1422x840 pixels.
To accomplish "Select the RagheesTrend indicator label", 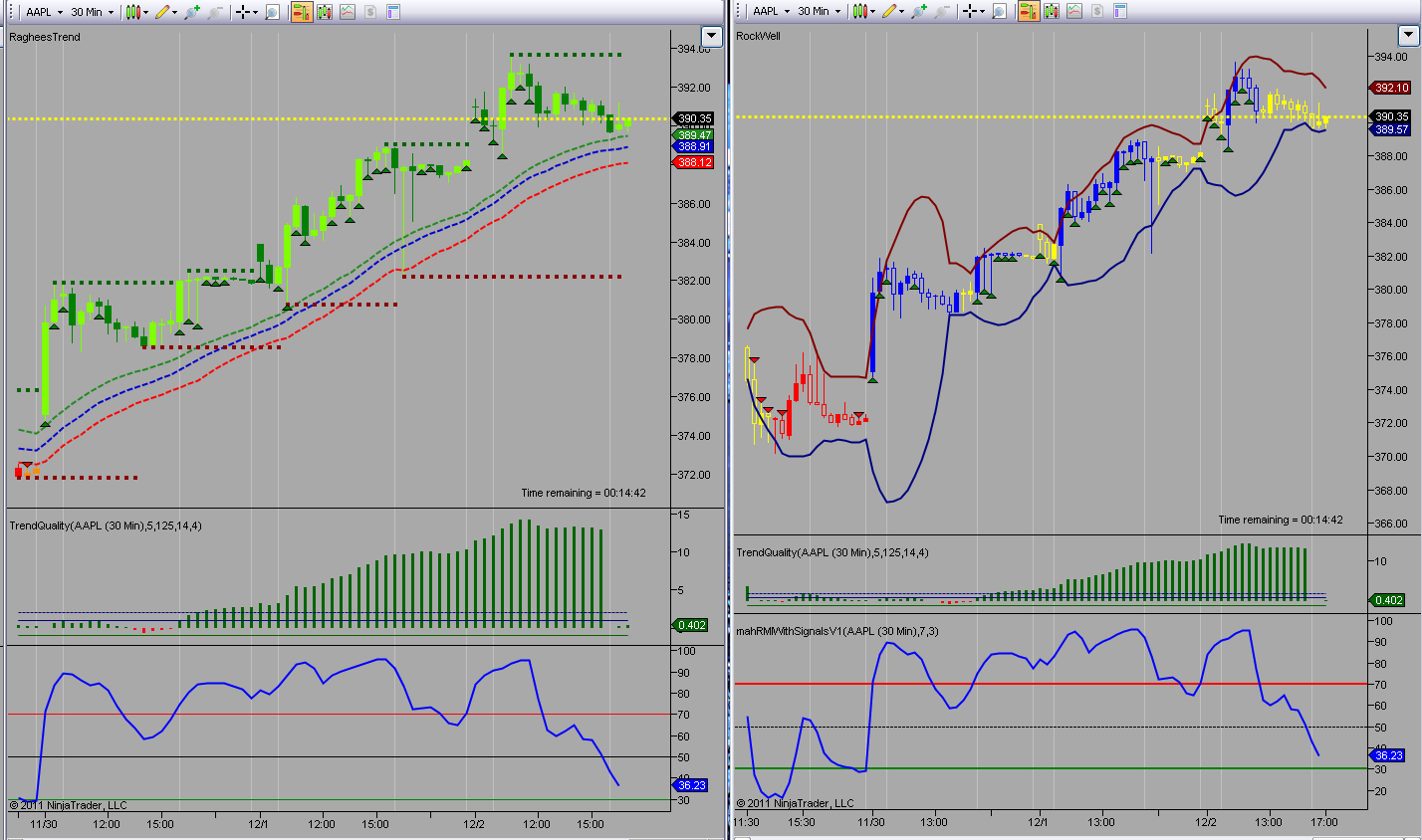I will [45, 37].
